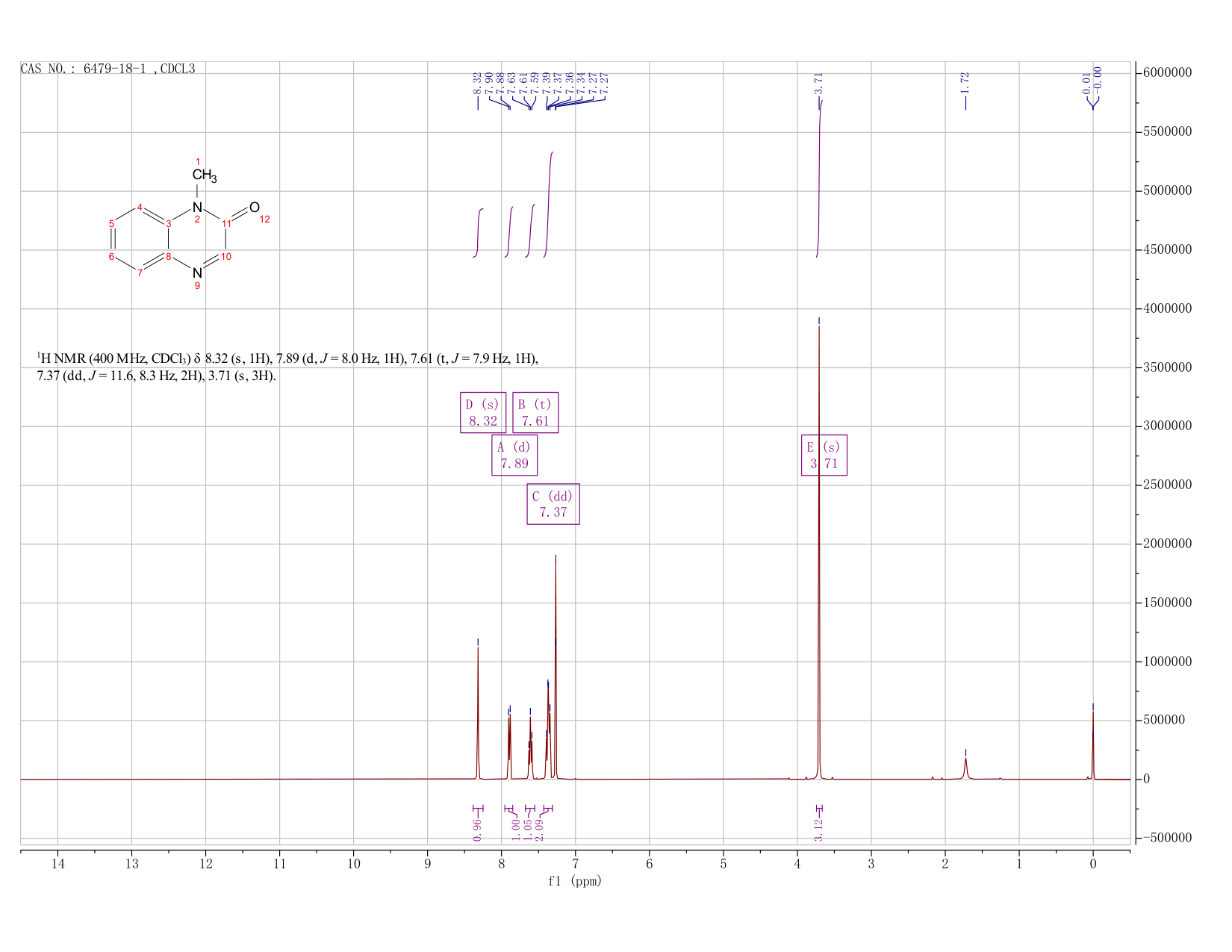The image size is (1232, 952).
Task: Select the B (t) 7.61 multiplet box
Action: (x=535, y=413)
